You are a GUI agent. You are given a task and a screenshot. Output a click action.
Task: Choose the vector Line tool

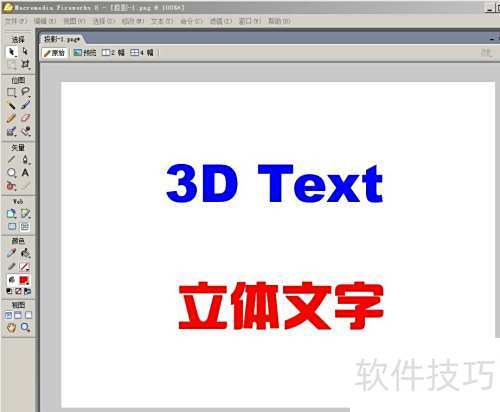click(x=11, y=160)
